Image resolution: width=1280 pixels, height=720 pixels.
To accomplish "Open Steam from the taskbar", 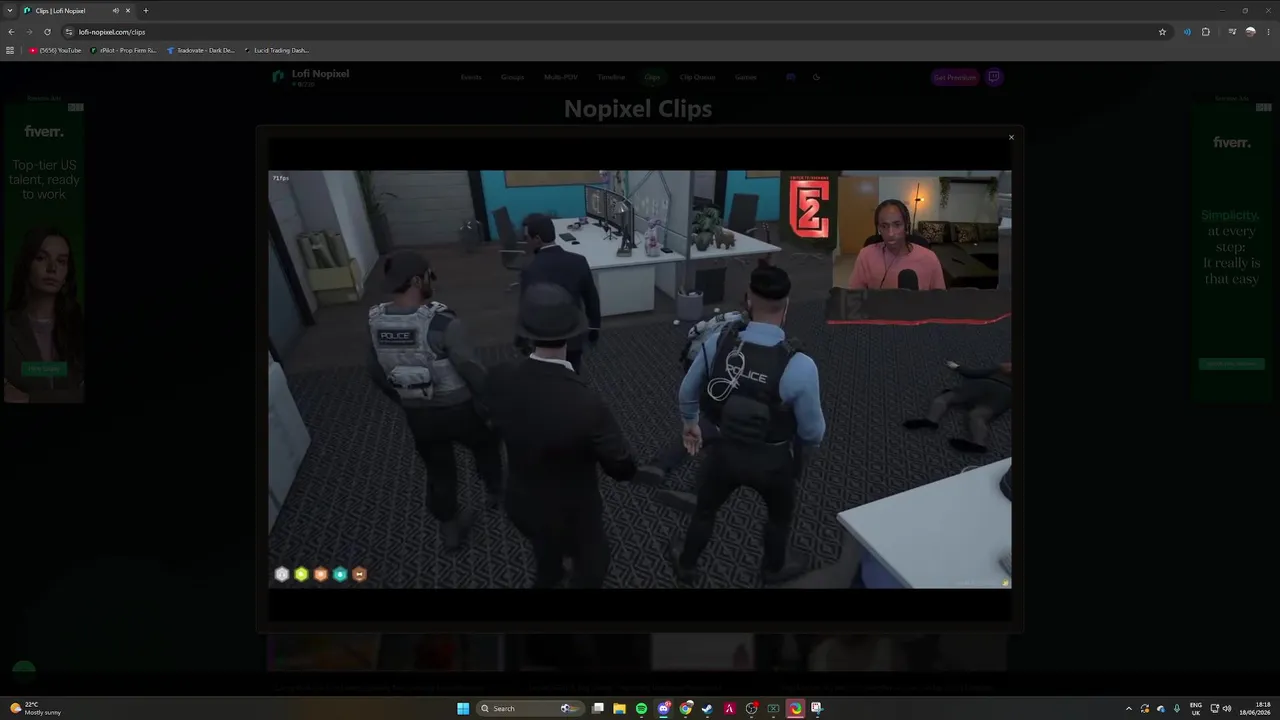I will point(707,708).
